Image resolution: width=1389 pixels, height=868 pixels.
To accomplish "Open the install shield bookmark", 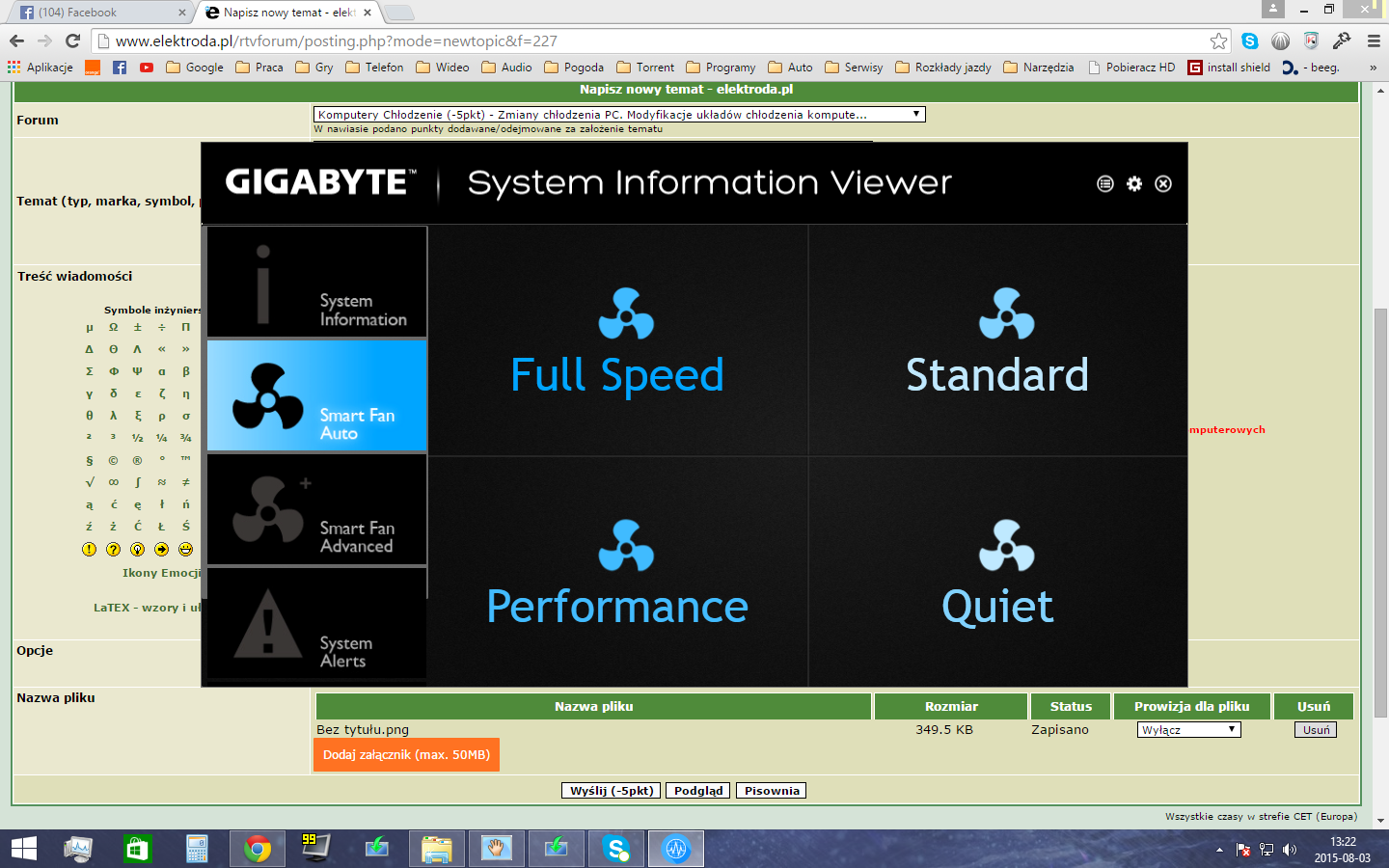I will click(x=1229, y=68).
